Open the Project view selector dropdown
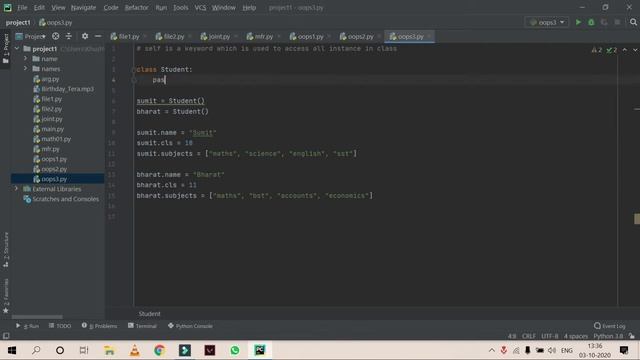Image resolution: width=640 pixels, height=360 pixels. point(31,36)
